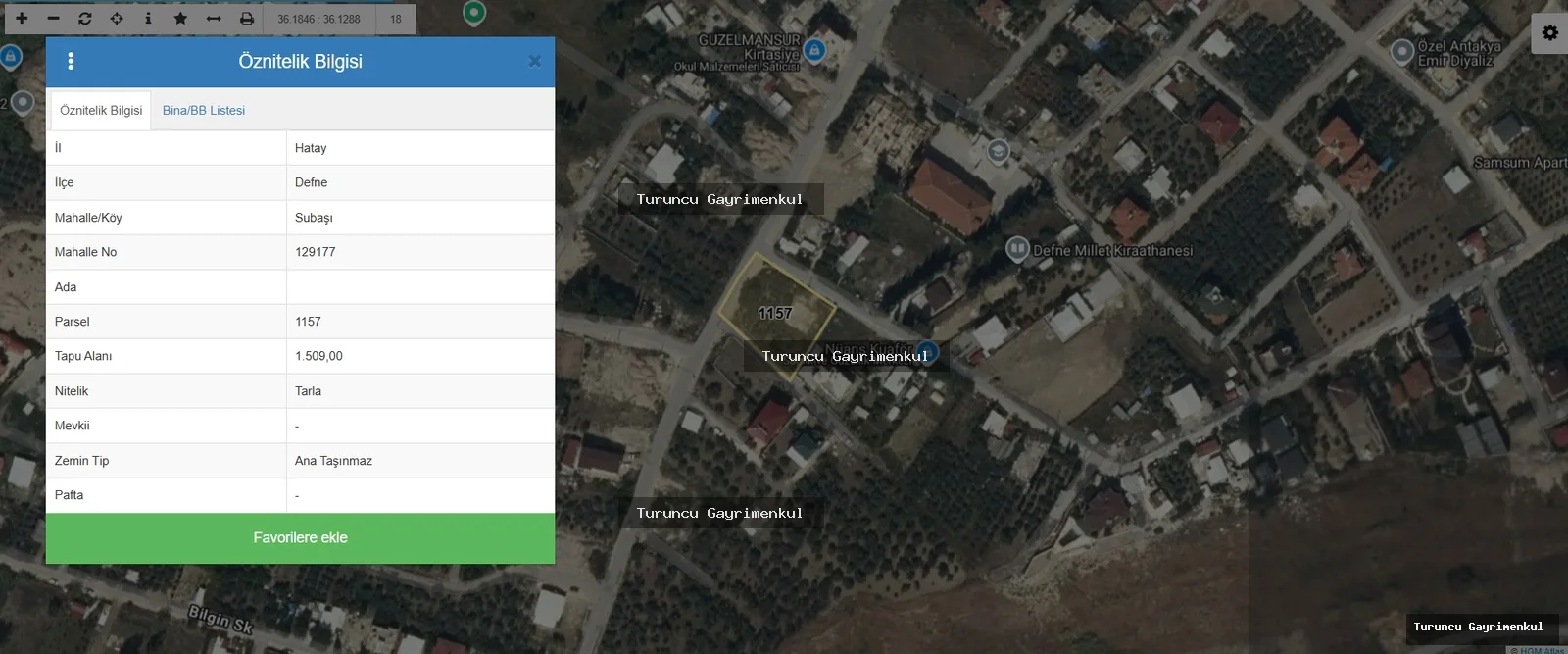Select the Nitelik value Tarla
Screen dimensions: 1568x654
308,391
